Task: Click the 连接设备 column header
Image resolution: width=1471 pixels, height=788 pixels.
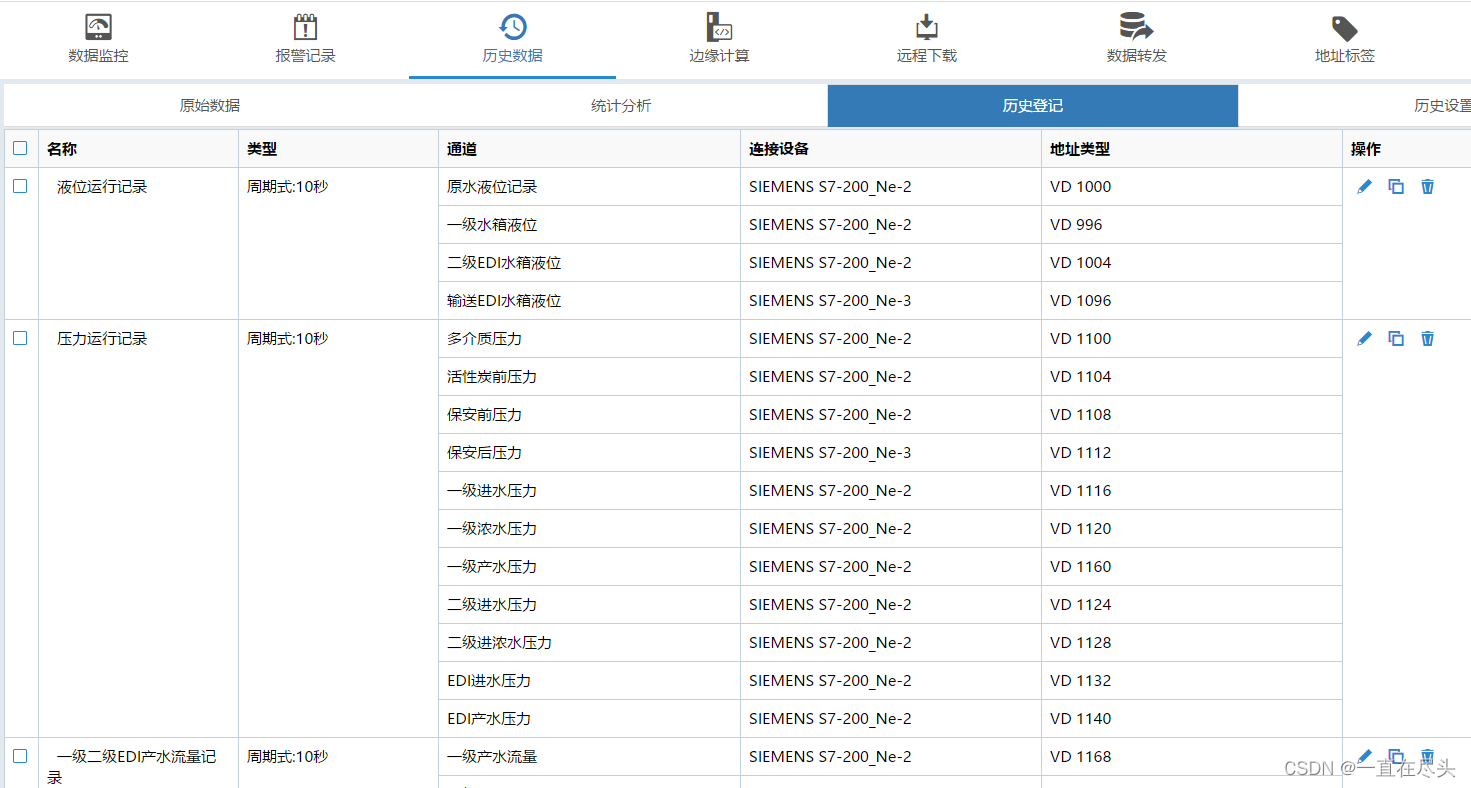Action: (x=890, y=149)
